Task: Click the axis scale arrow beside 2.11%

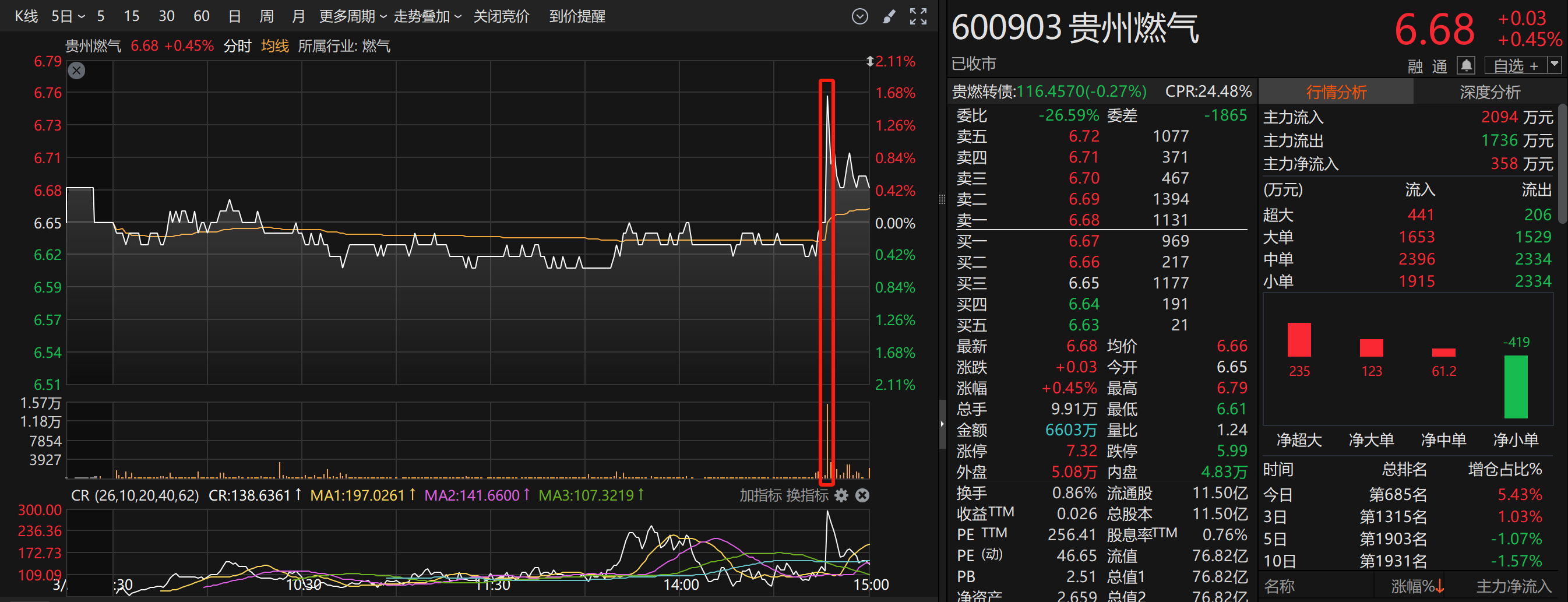Action: tap(870, 61)
